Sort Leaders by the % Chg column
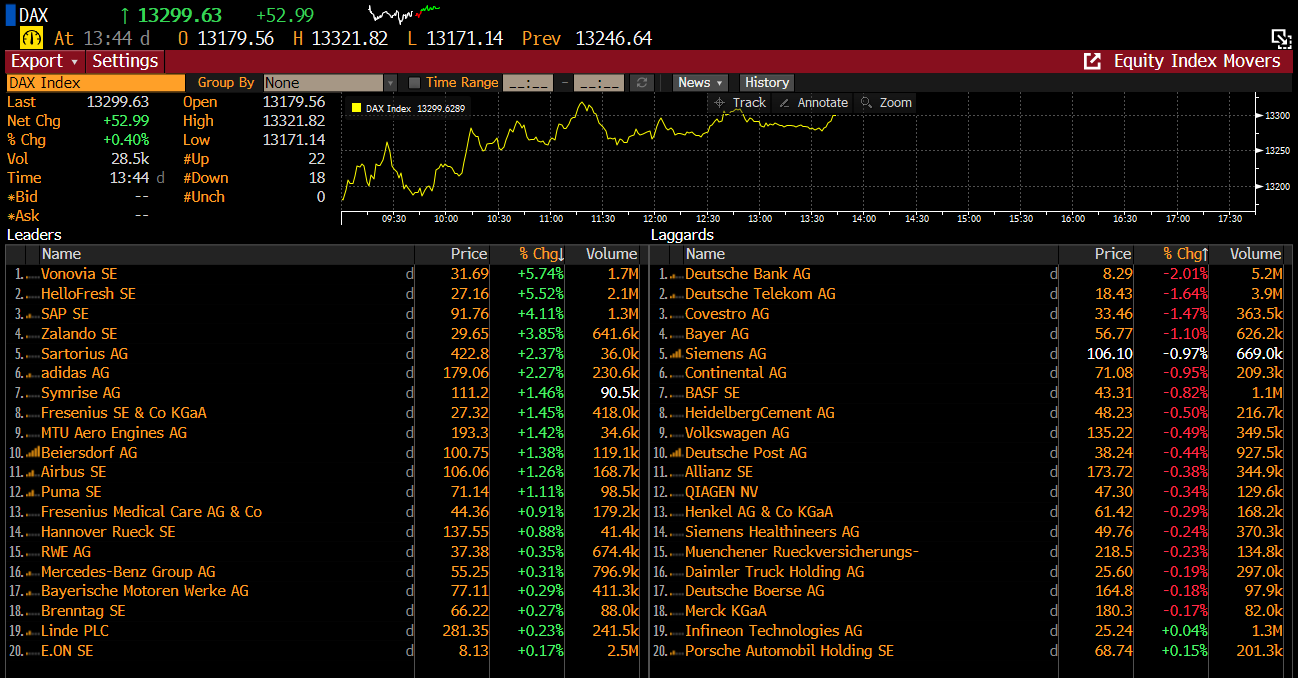Image resolution: width=1298 pixels, height=678 pixels. tap(541, 254)
